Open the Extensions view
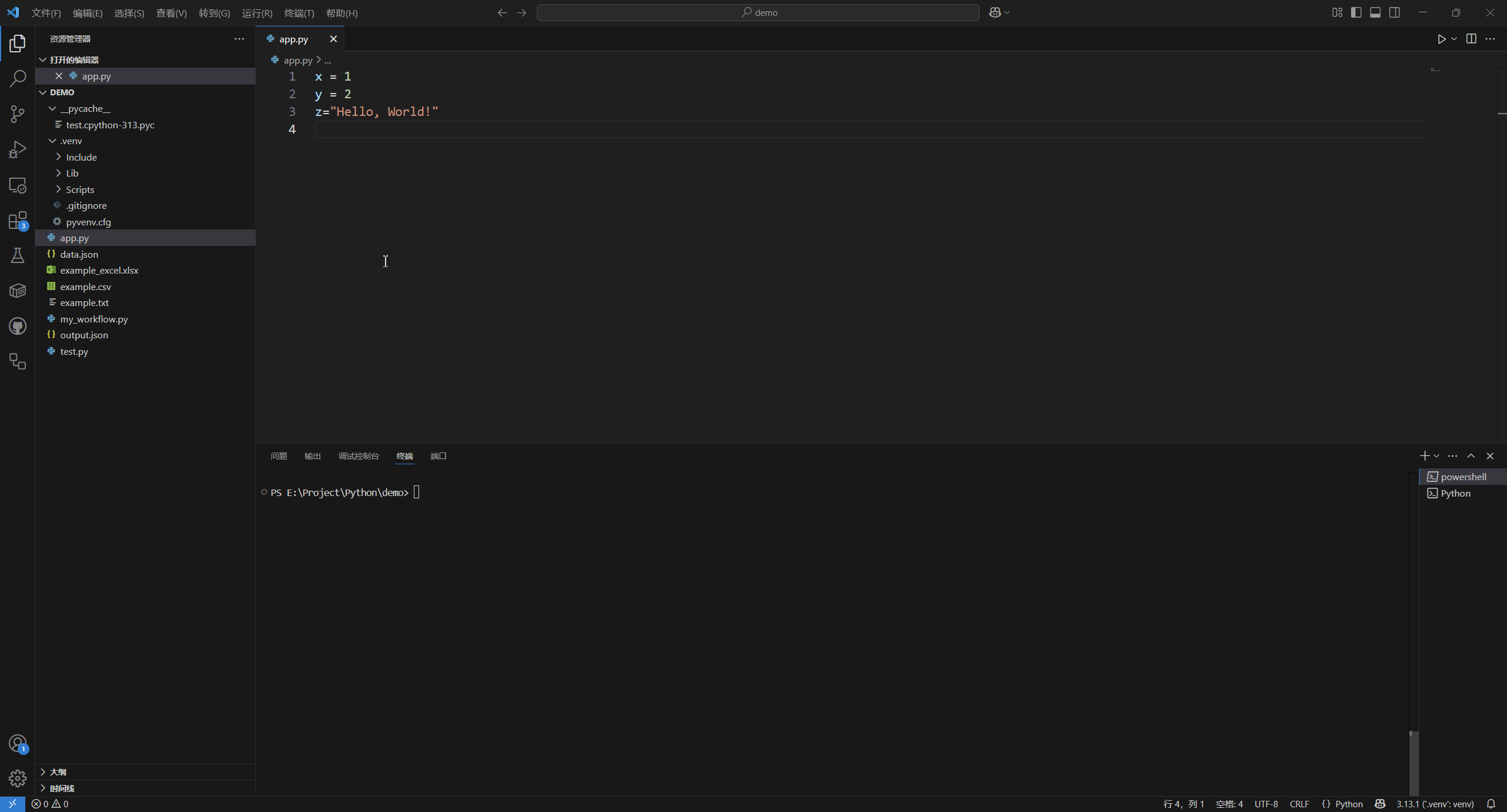 pos(18,221)
